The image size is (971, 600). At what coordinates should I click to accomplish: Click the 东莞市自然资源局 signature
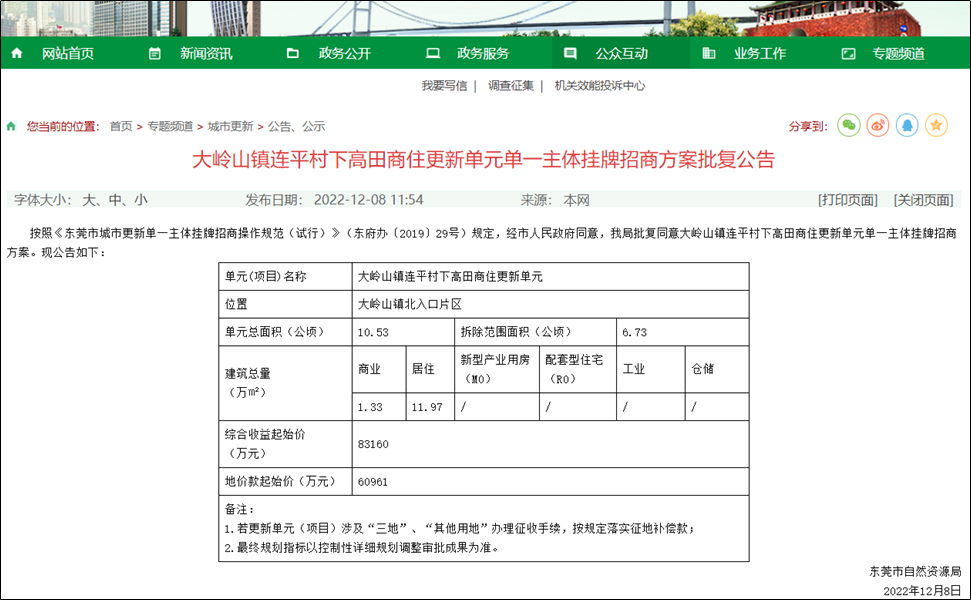(915, 572)
